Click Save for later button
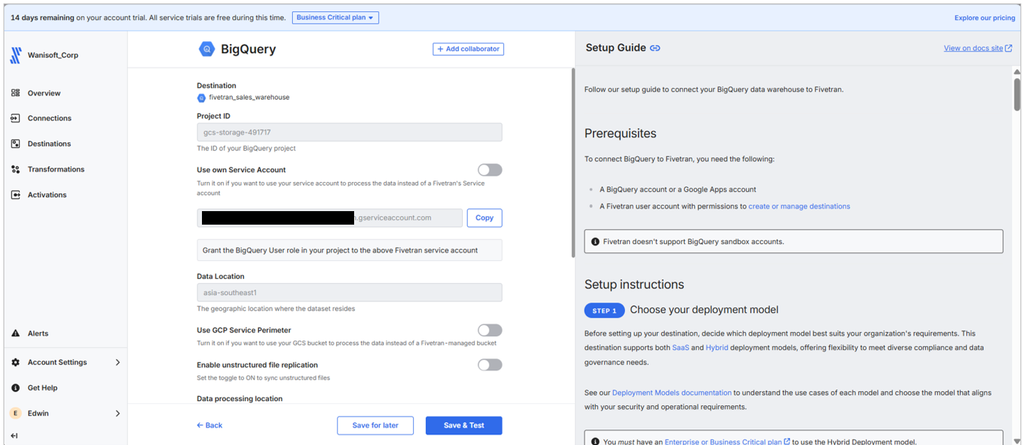 pos(376,425)
